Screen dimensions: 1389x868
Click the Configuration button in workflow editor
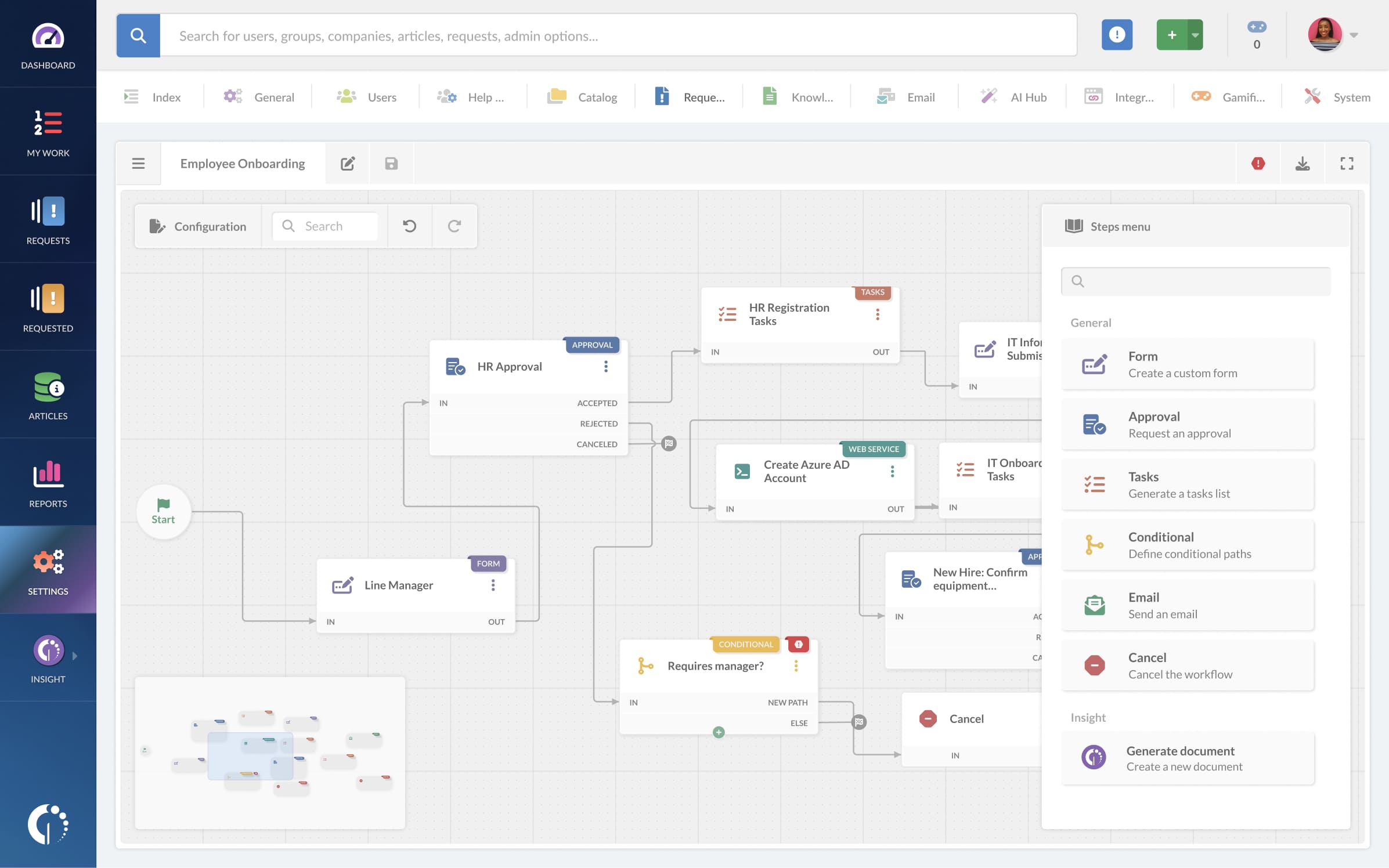click(x=196, y=225)
